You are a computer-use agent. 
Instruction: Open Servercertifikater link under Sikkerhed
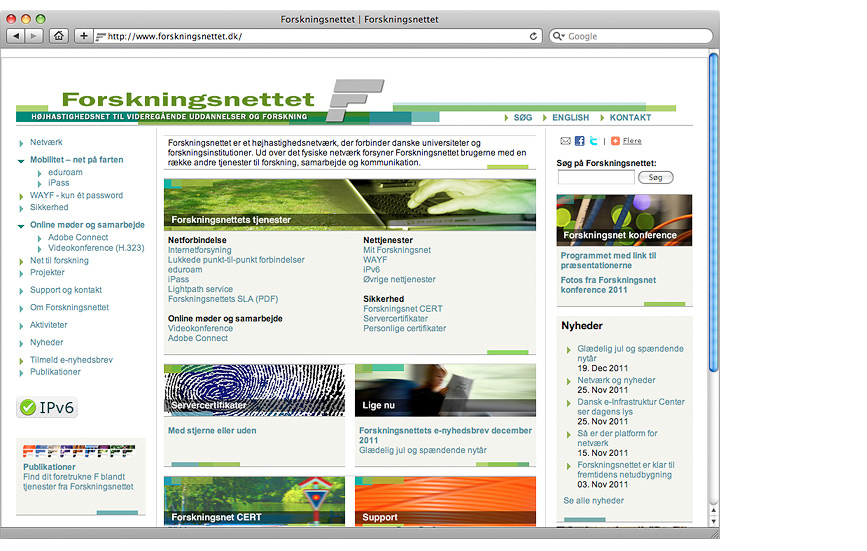tap(395, 319)
